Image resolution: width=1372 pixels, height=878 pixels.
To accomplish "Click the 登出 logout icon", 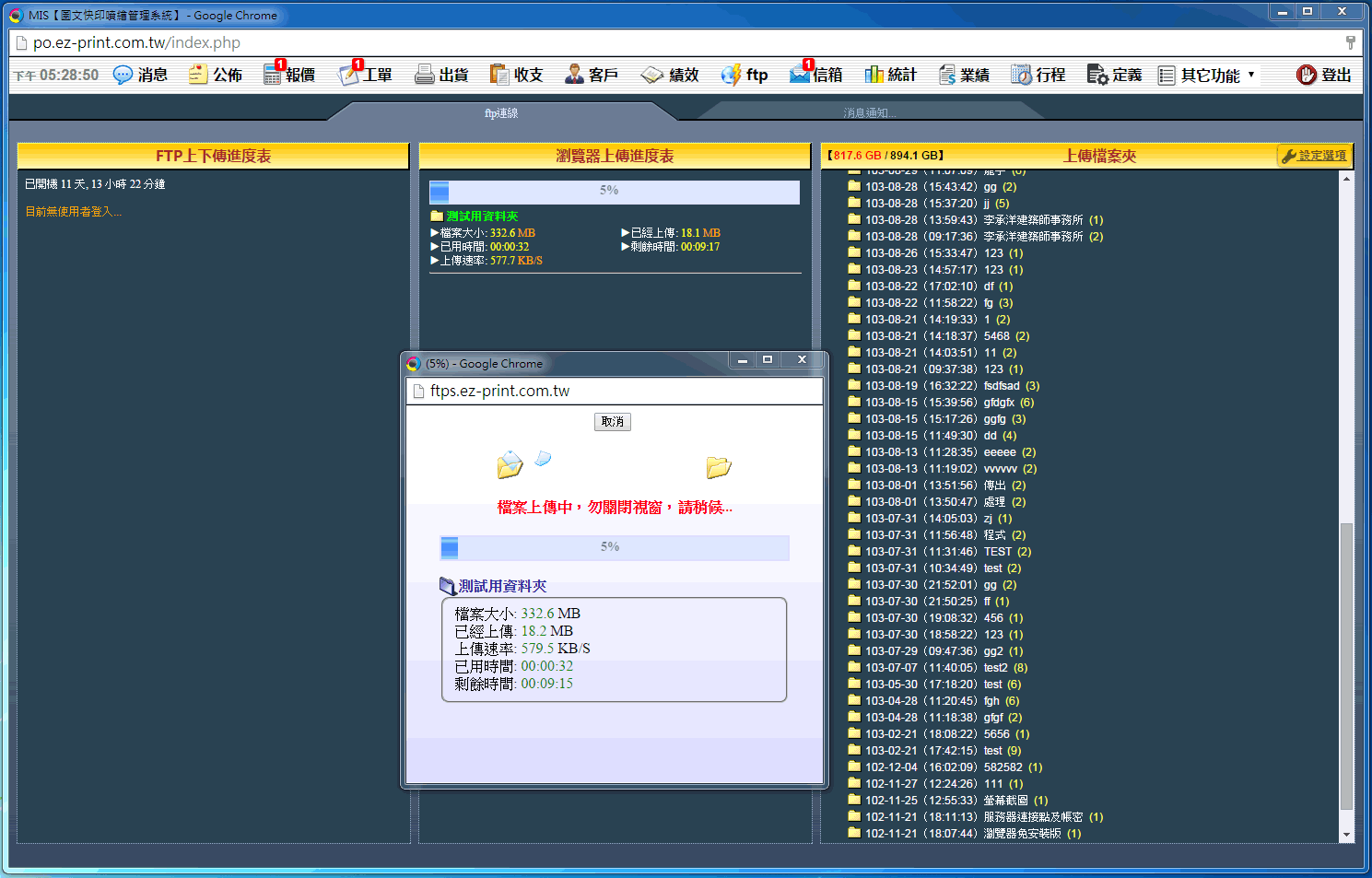I will [1307, 76].
